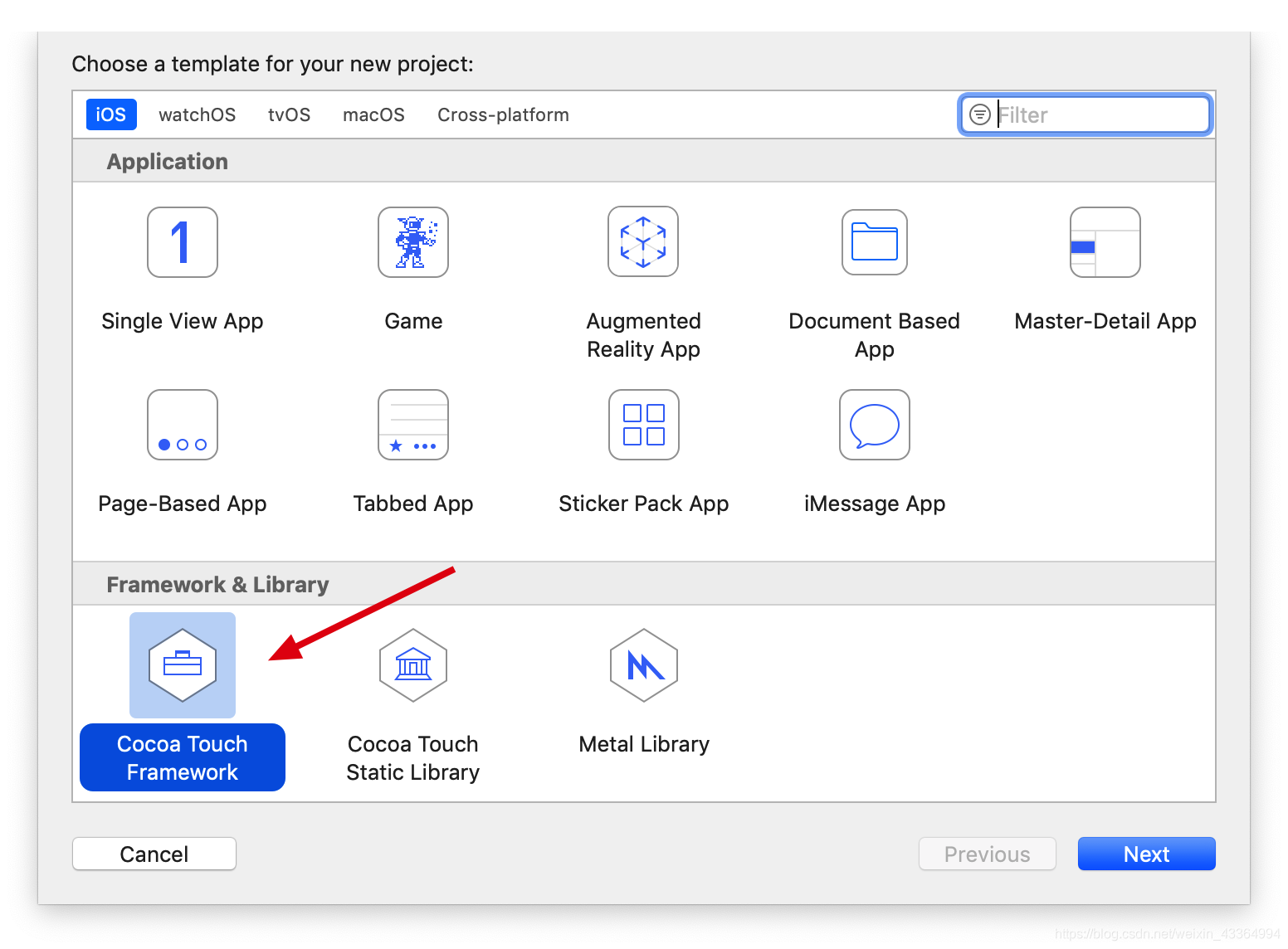Click the Next button
1288x949 pixels.
click(1147, 854)
